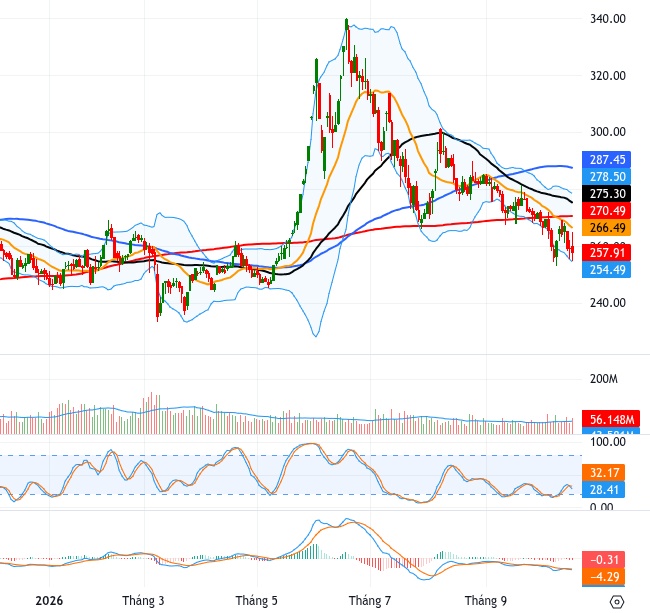Select the black 275.30 price label
This screenshot has width=650, height=613.
tap(606, 194)
